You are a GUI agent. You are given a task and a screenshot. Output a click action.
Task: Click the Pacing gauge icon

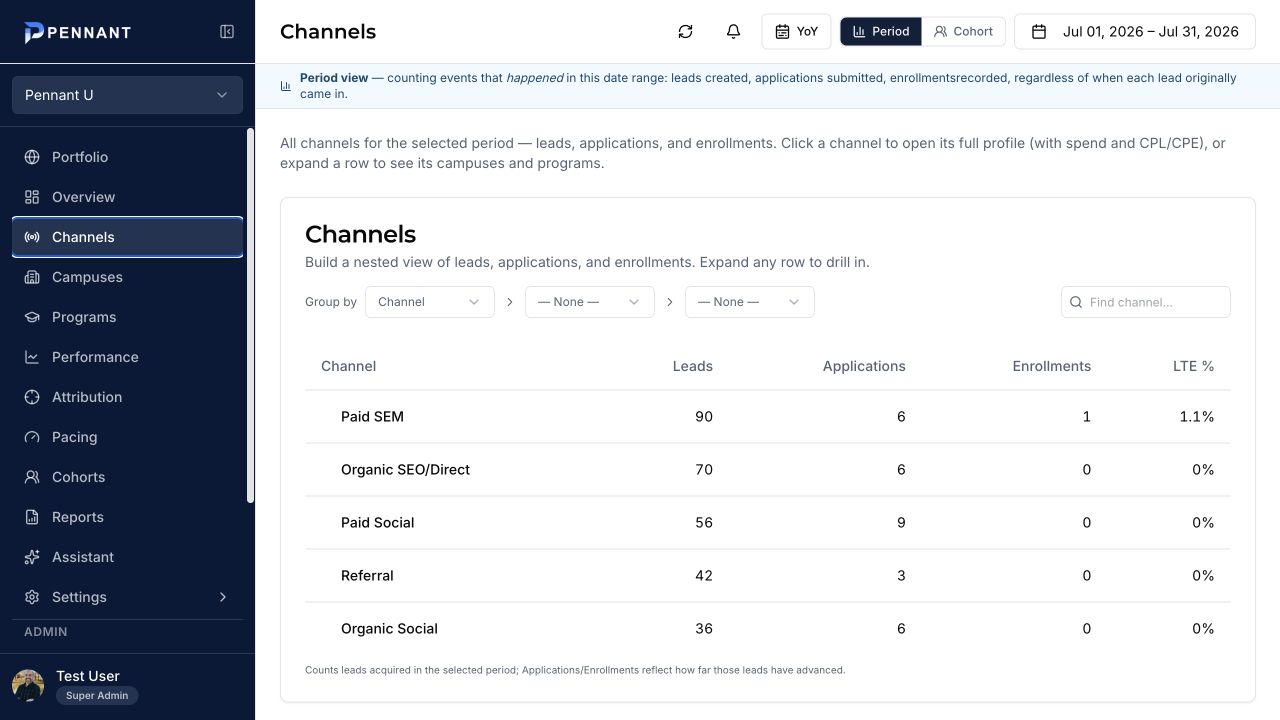[32, 437]
